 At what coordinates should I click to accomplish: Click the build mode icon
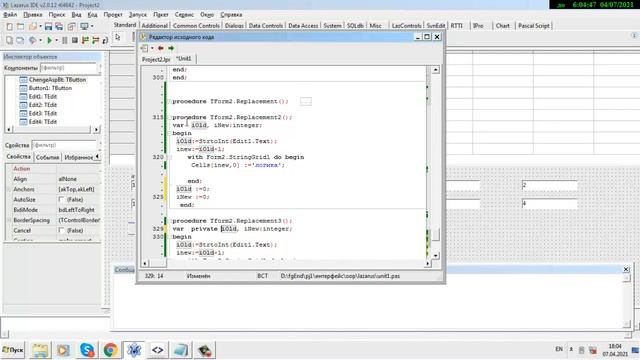coord(32,40)
